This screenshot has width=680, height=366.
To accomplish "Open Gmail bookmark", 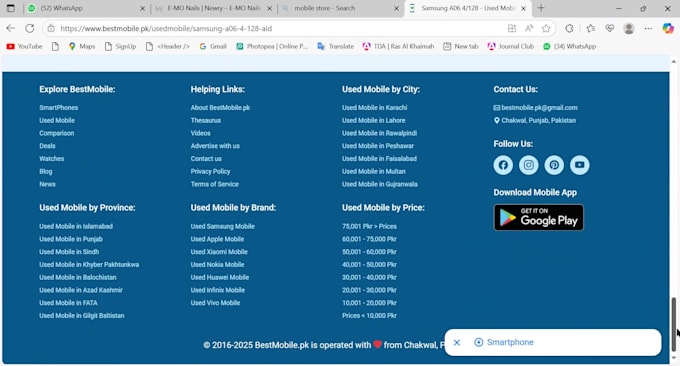I will click(213, 46).
